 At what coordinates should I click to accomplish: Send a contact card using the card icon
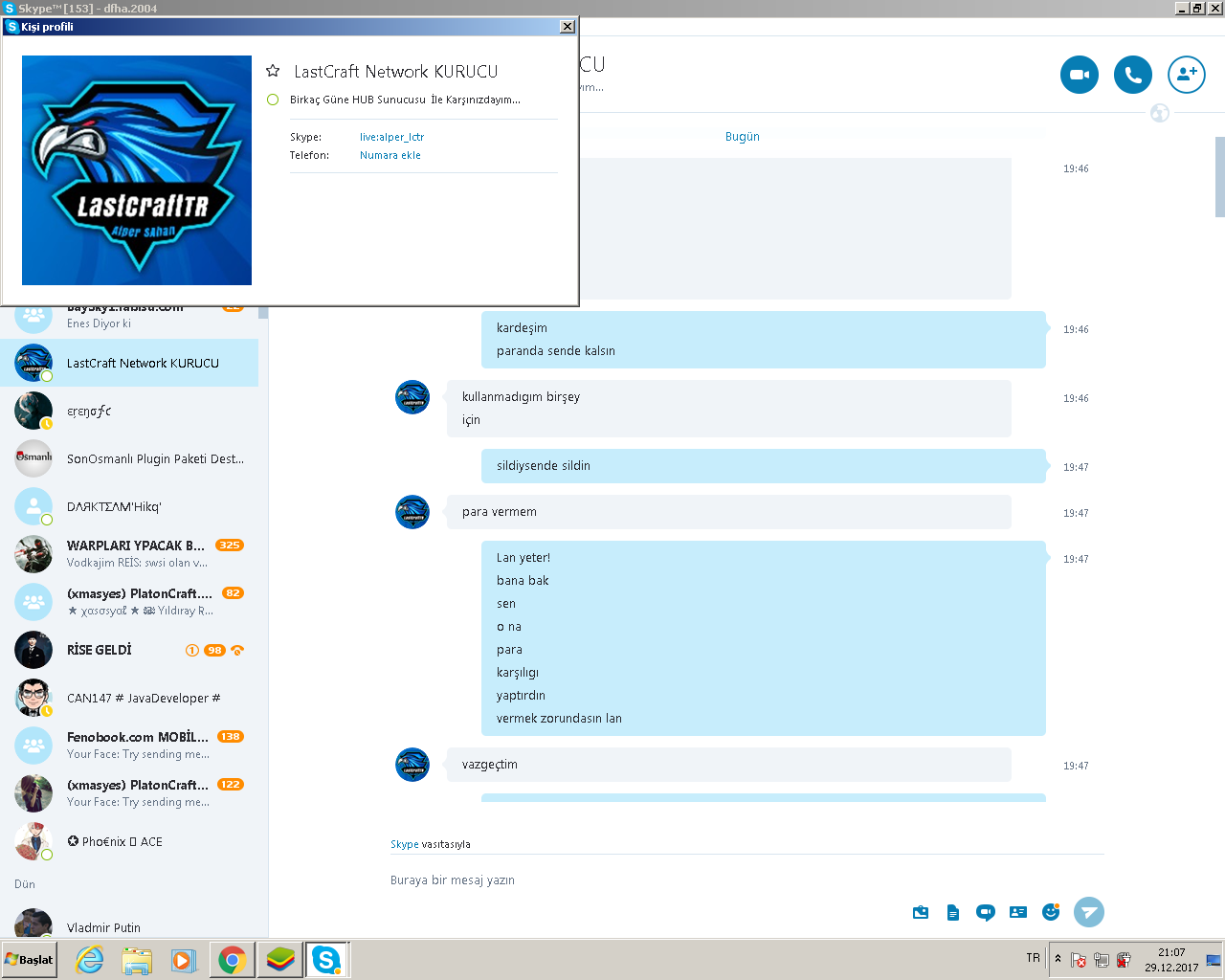tap(1018, 912)
